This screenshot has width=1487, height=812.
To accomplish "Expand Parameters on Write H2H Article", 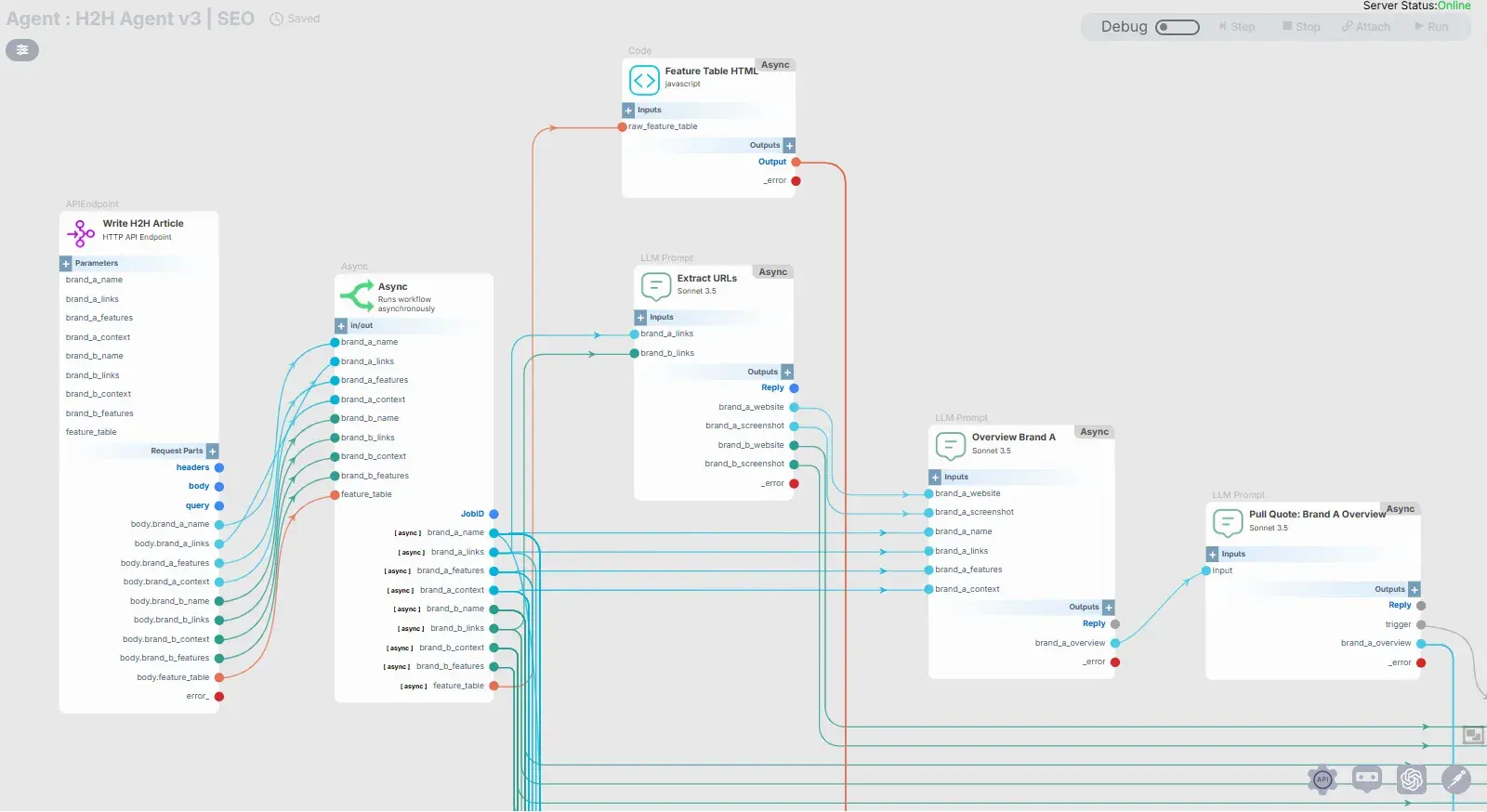I will point(66,264).
